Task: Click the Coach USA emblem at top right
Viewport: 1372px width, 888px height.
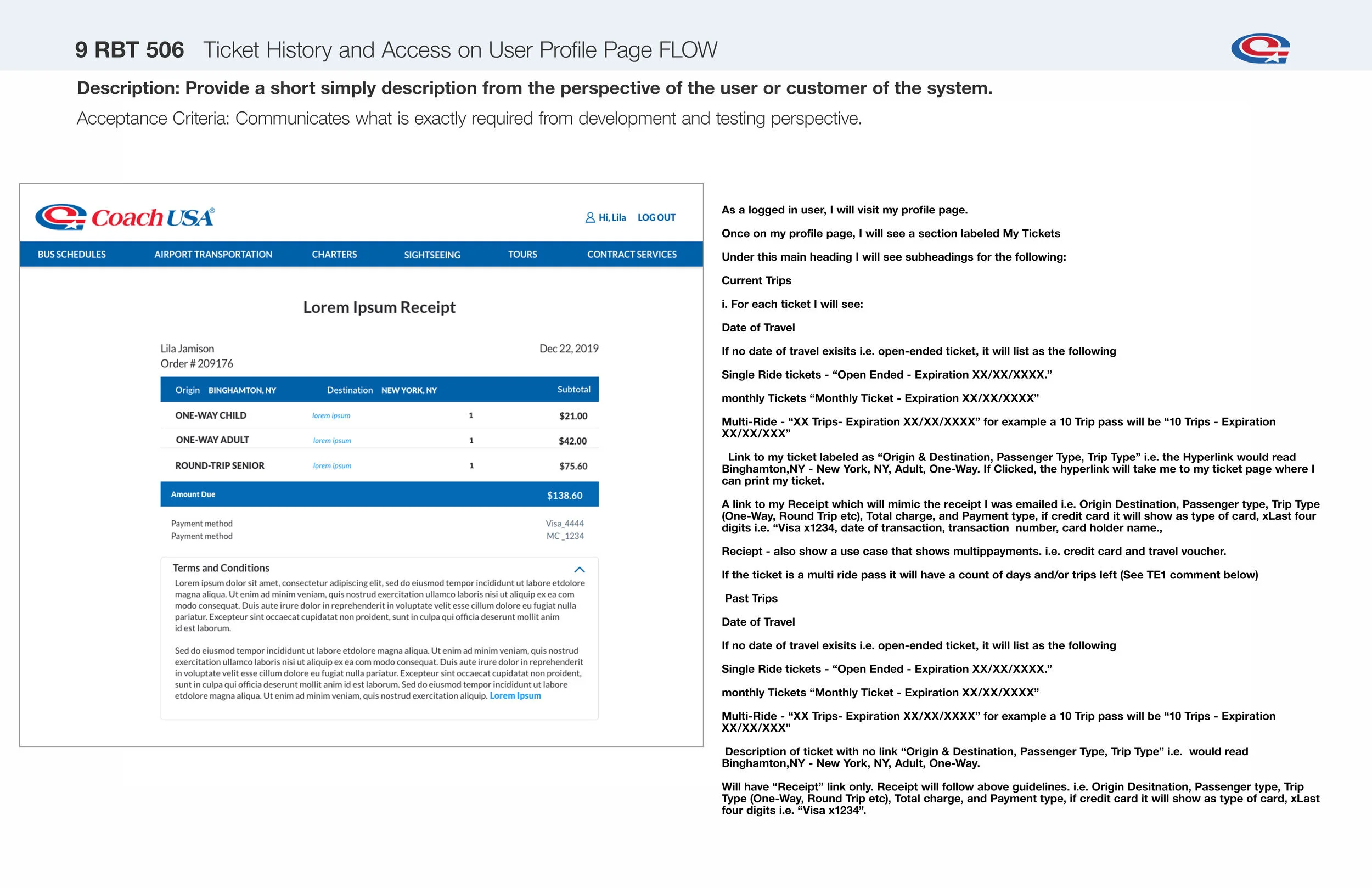Action: (x=1260, y=48)
